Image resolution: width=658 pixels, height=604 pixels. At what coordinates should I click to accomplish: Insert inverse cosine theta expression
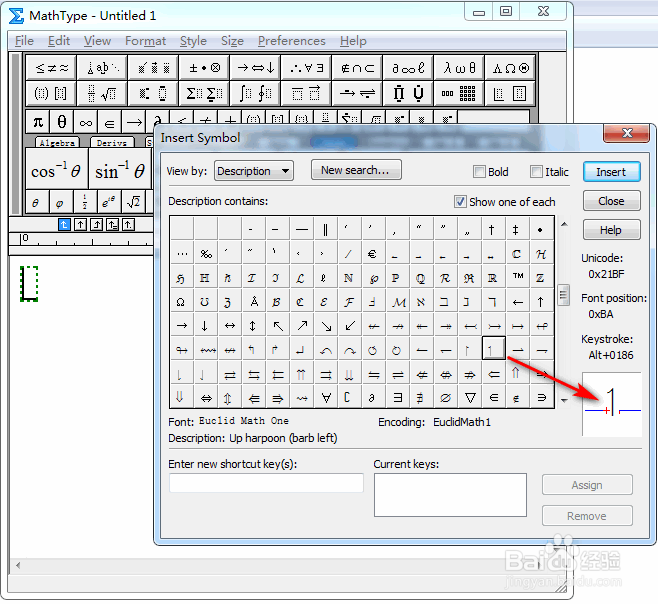(x=57, y=168)
